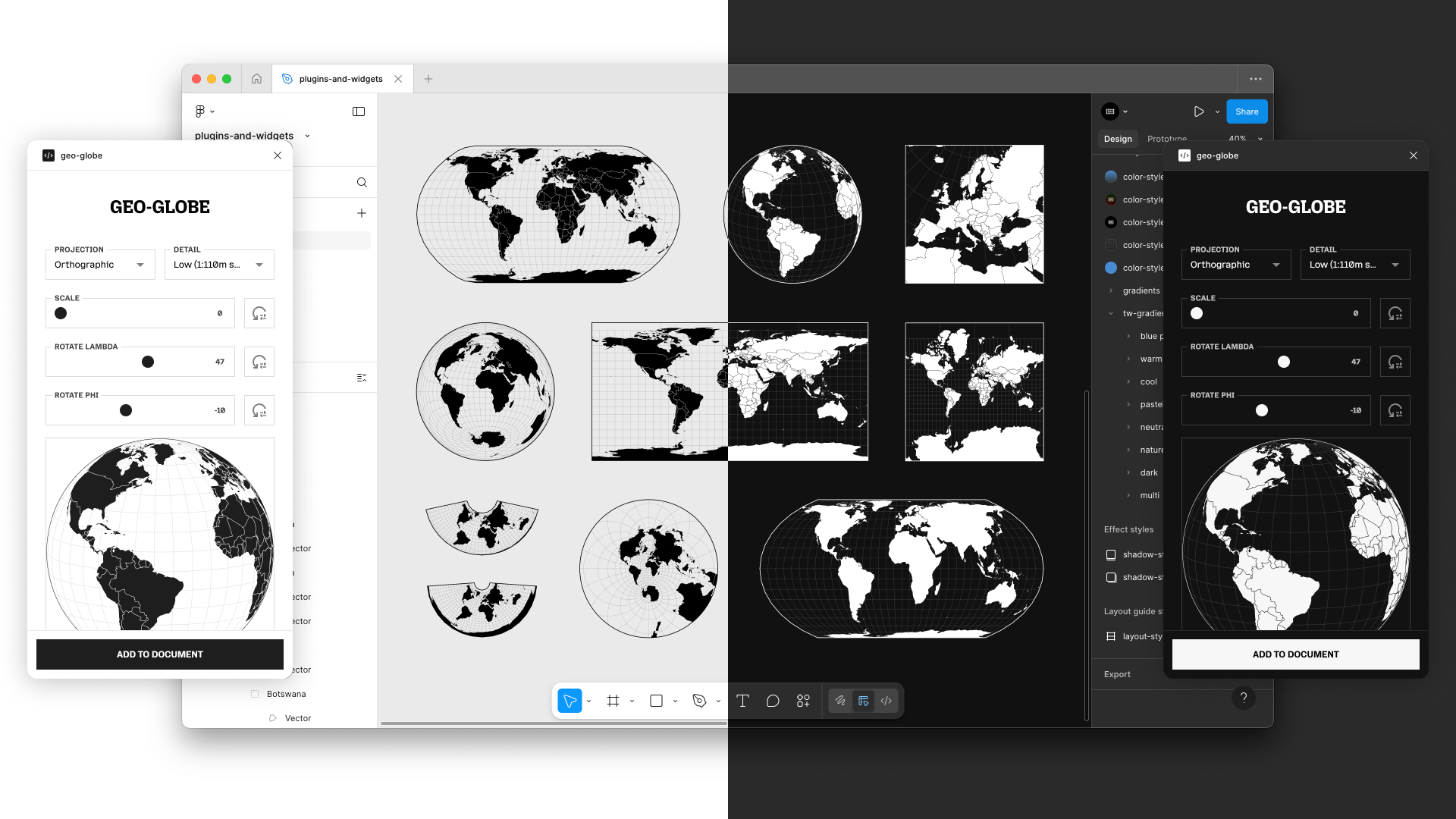This screenshot has height=819, width=1456.
Task: Open the Figma main menu icon
Action: click(200, 111)
